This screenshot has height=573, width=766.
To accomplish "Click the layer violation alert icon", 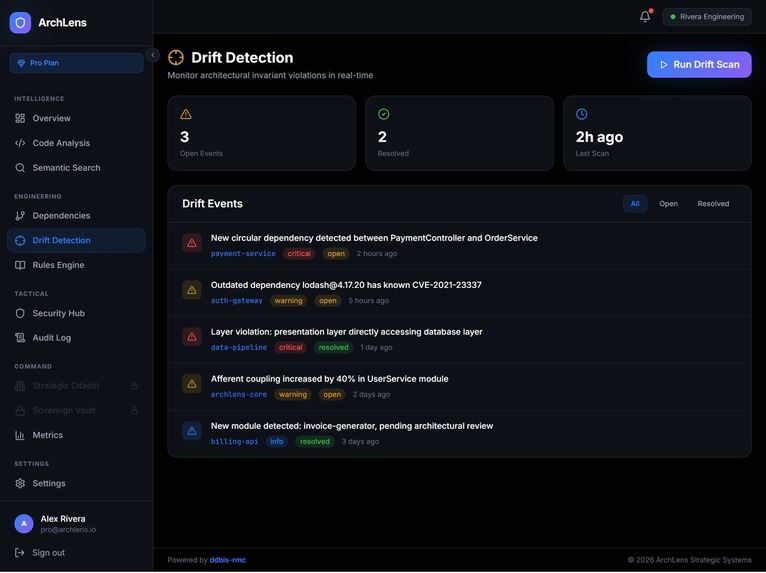I will tap(192, 337).
